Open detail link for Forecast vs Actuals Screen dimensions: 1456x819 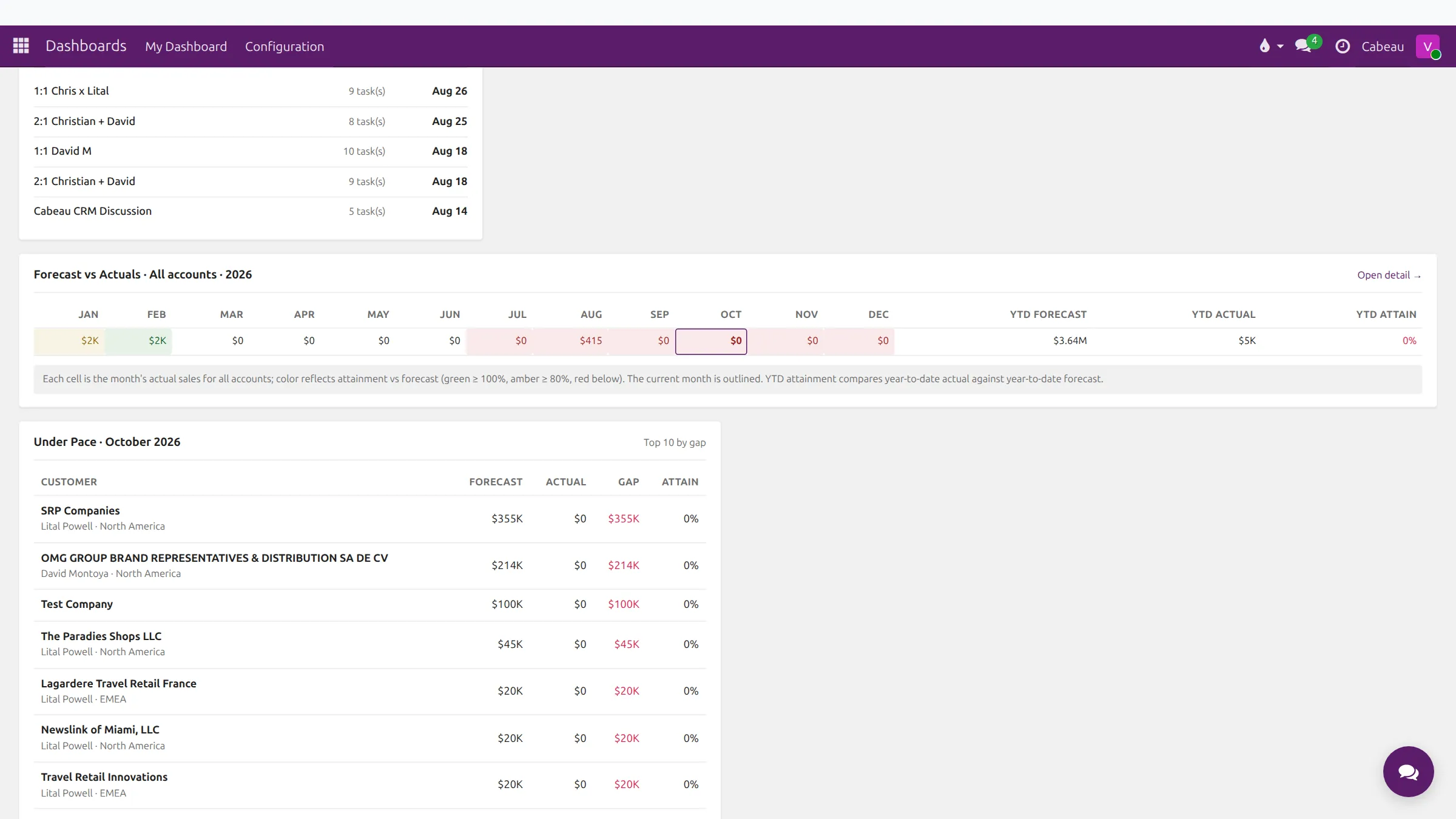pyautogui.click(x=1389, y=275)
